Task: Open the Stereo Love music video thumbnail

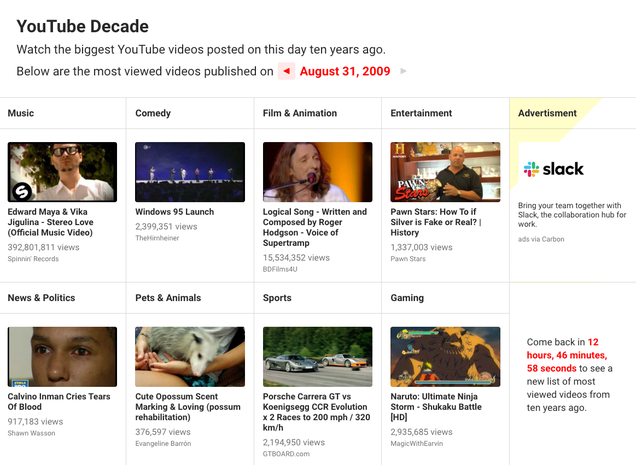Action: pos(62,172)
